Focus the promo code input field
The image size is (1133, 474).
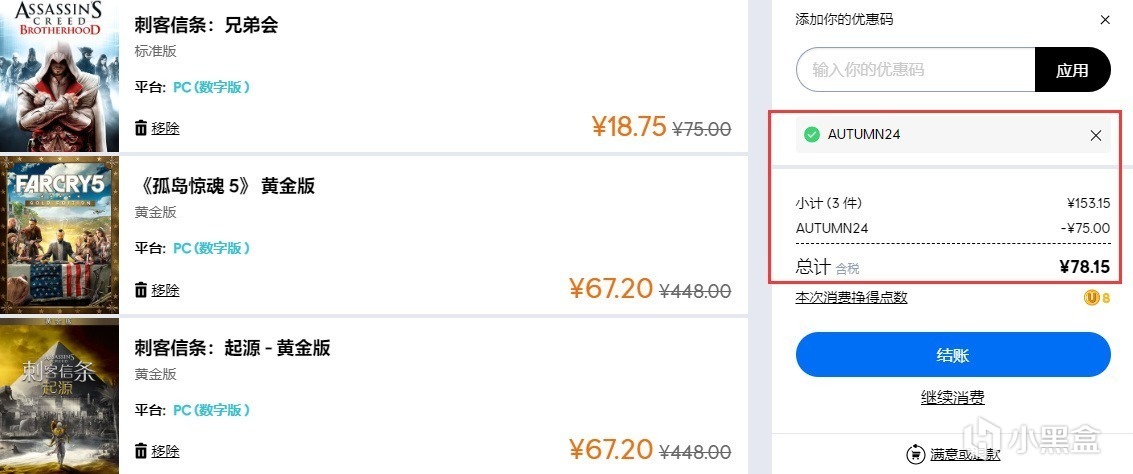coord(915,70)
